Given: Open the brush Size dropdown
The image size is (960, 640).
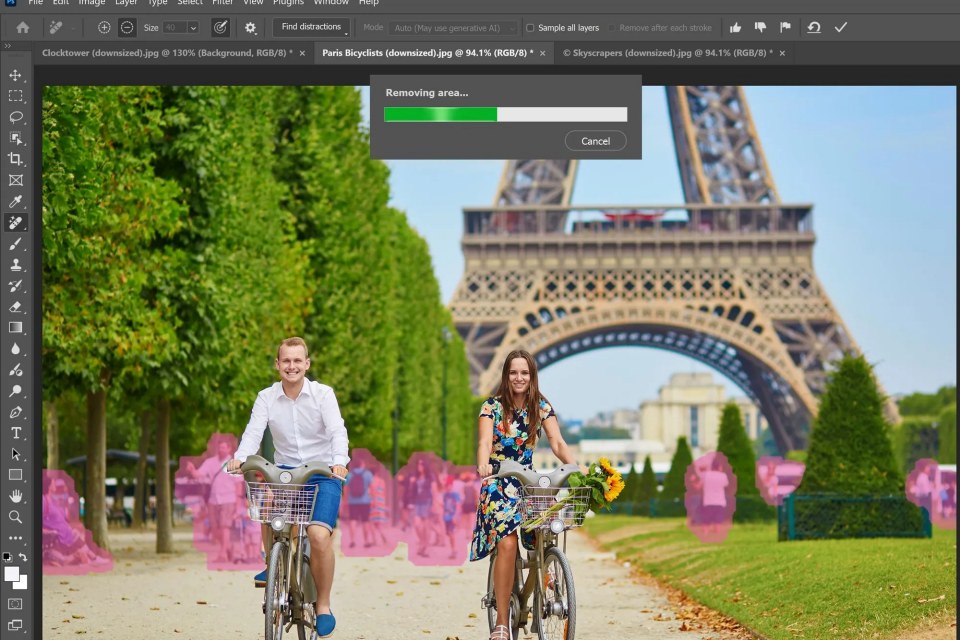Looking at the screenshot, I should 193,28.
